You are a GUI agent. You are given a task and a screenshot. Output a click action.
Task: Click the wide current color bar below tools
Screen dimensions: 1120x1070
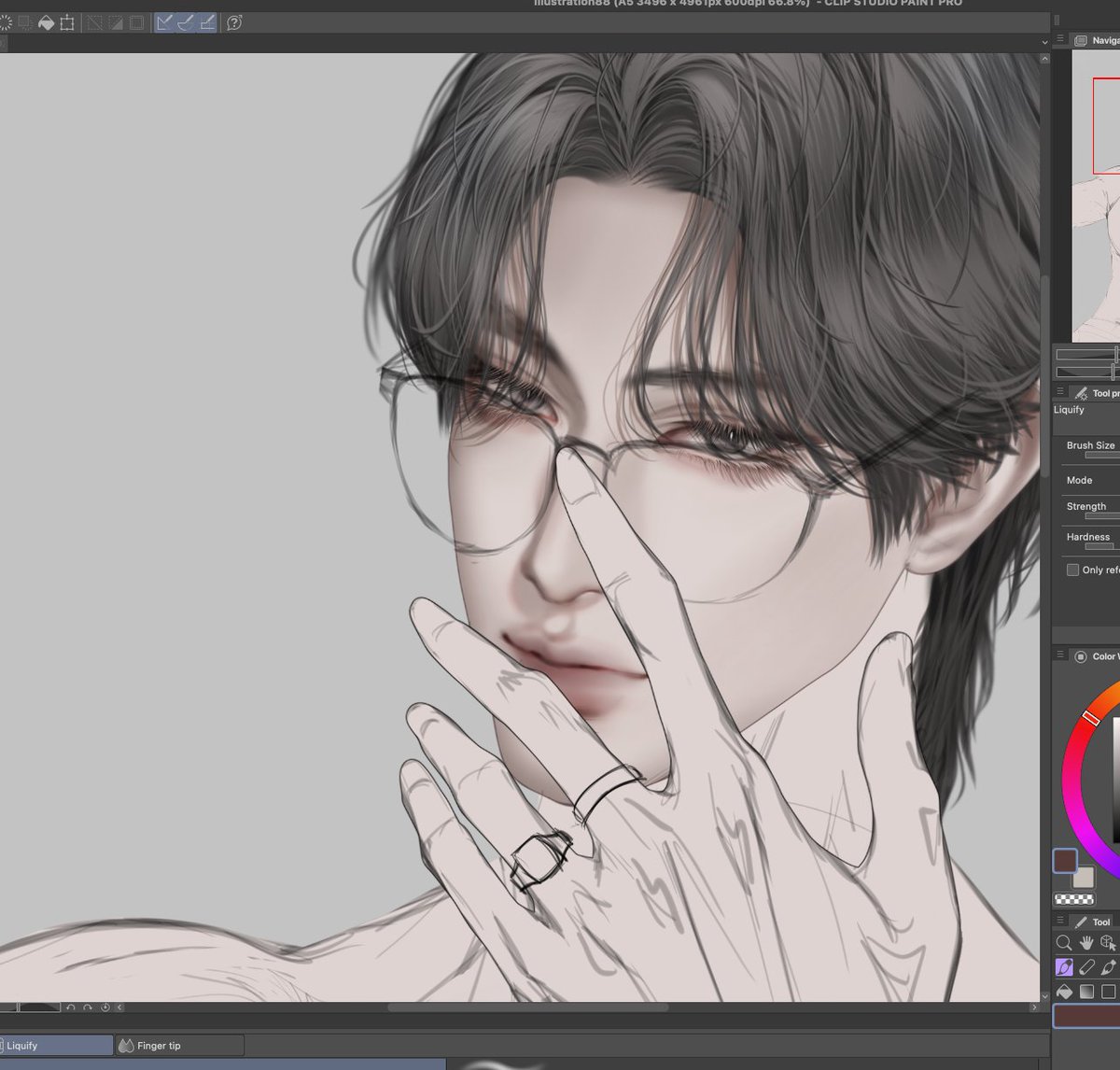pos(1086,1016)
